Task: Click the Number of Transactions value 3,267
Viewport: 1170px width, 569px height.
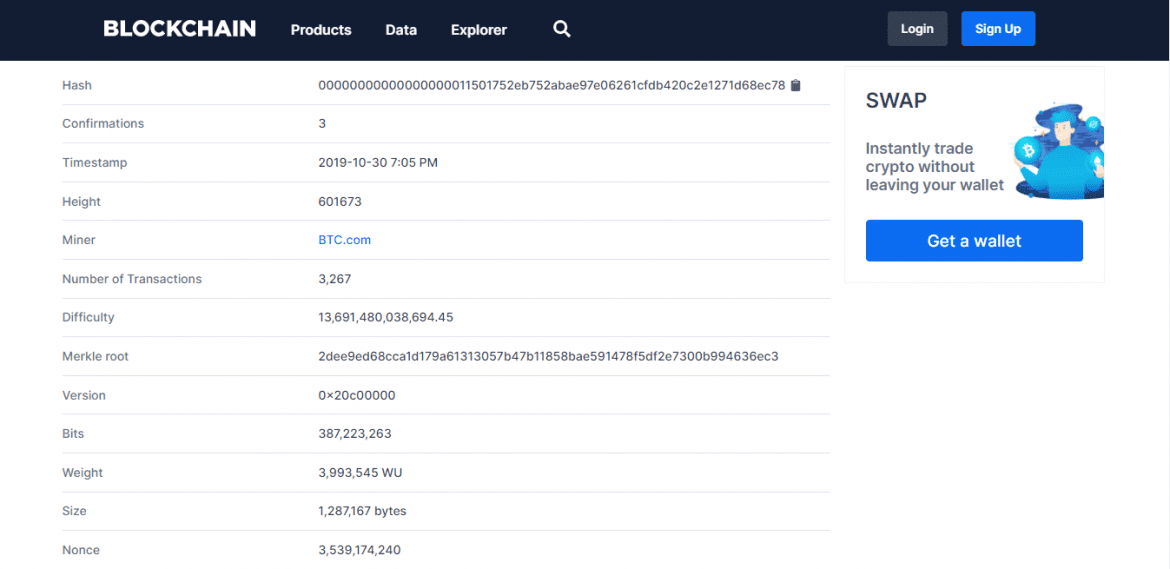Action: [x=335, y=279]
